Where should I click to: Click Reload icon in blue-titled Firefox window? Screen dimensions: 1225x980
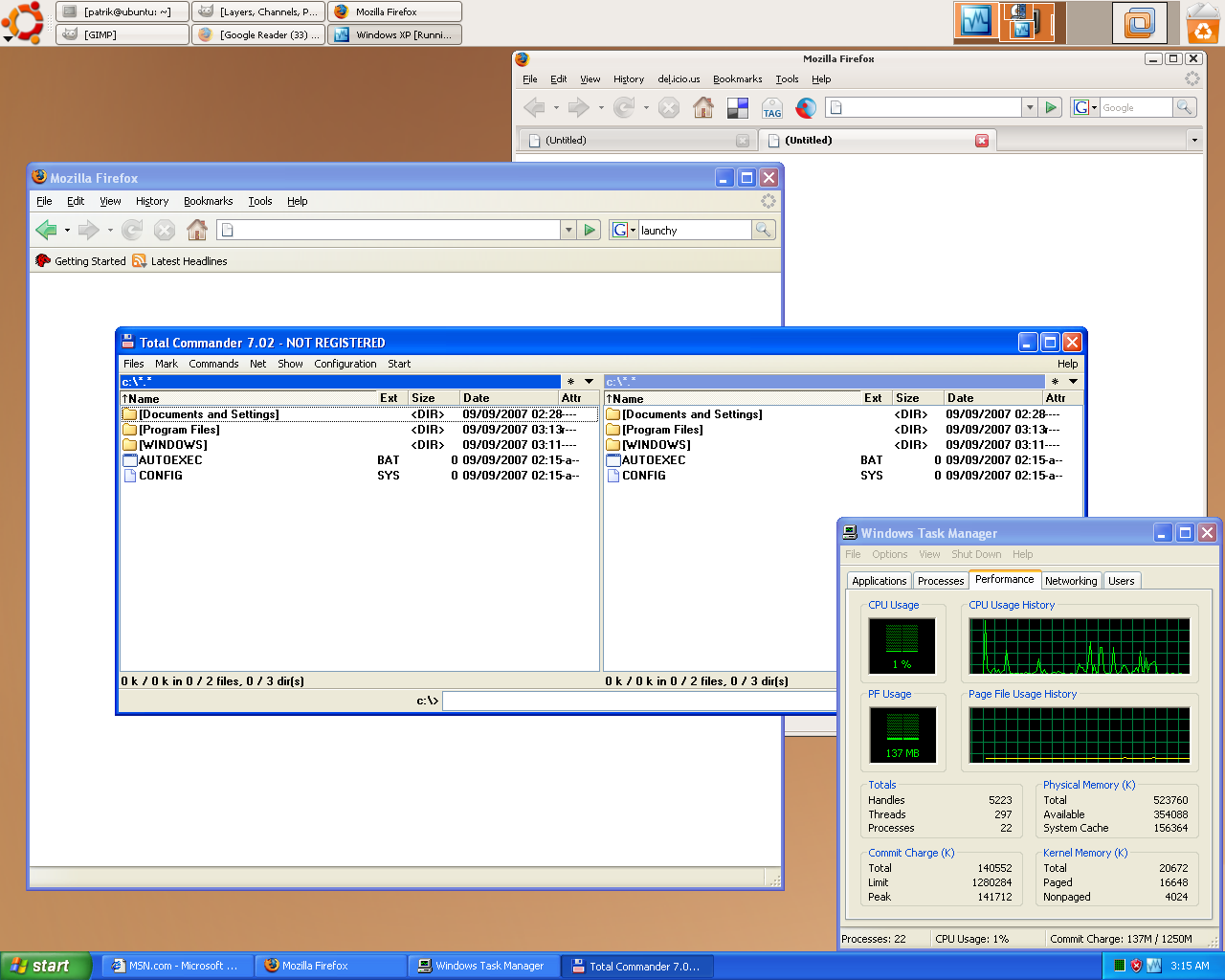pos(132,230)
